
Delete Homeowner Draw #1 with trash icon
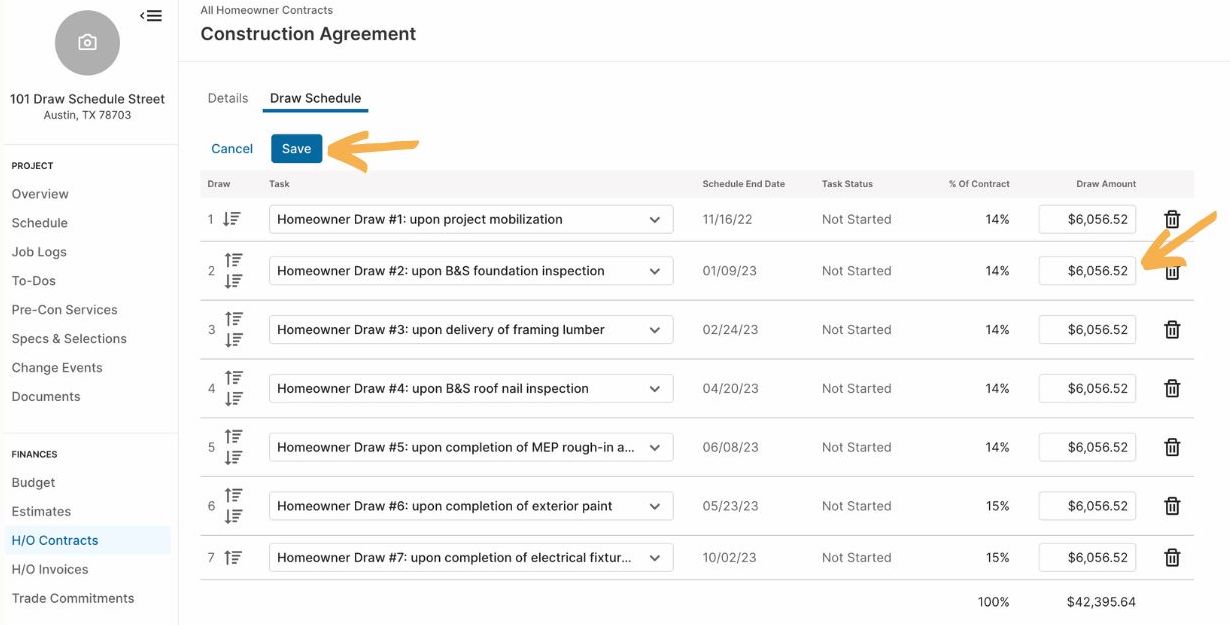1173,219
